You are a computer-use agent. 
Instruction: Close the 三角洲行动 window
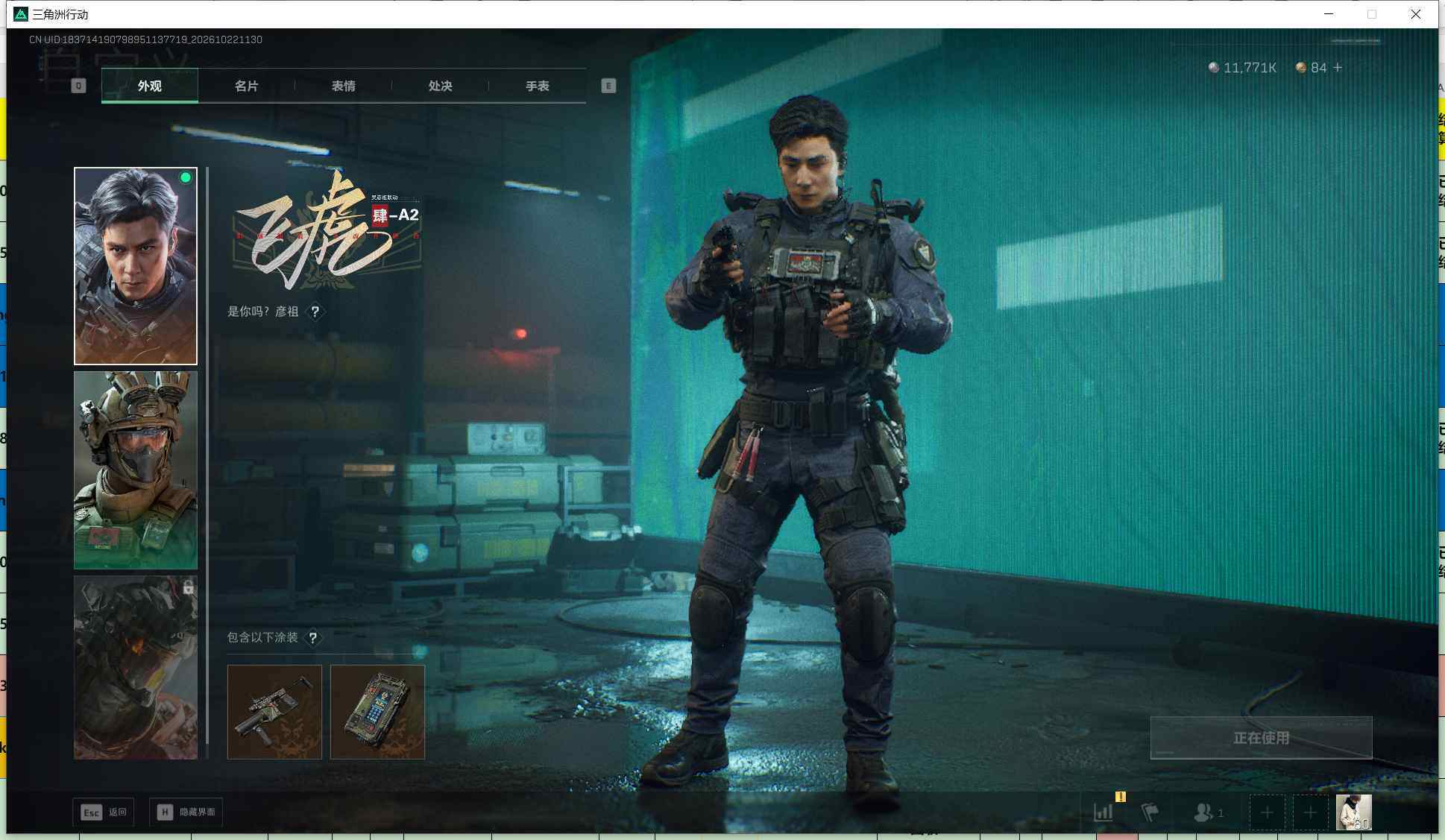tap(1415, 14)
